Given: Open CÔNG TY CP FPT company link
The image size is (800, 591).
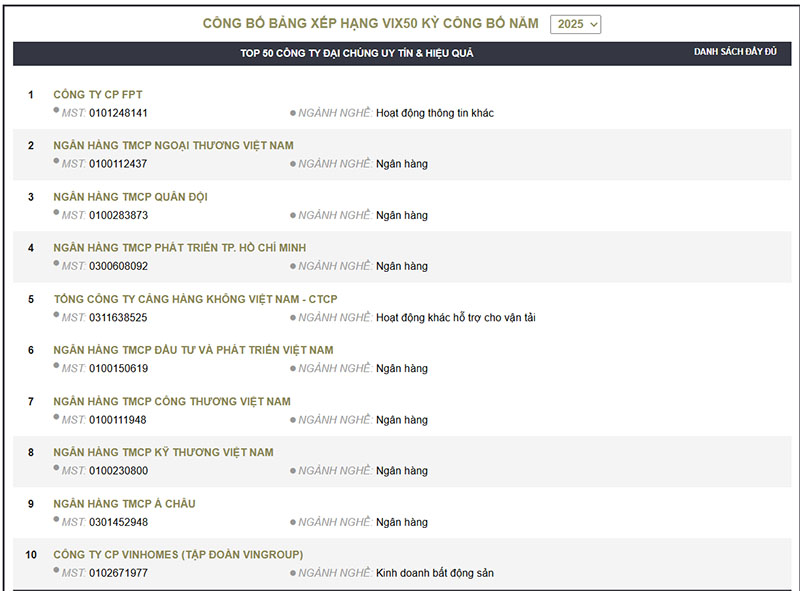Looking at the screenshot, I should click(98, 95).
